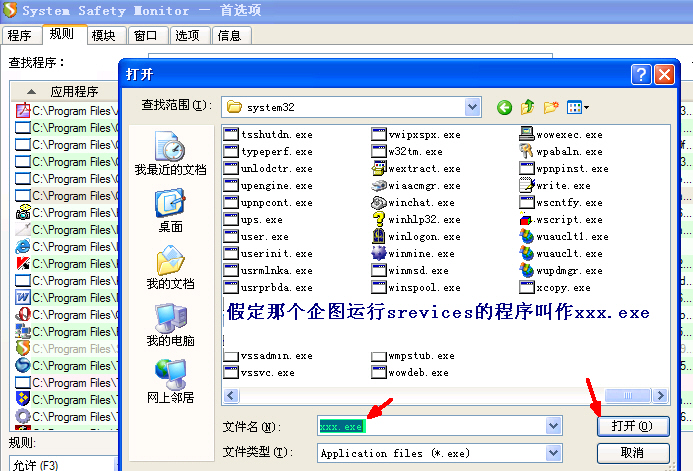693x471 pixels.
Task: Select wextract.exe file
Action: pyautogui.click(x=416, y=169)
